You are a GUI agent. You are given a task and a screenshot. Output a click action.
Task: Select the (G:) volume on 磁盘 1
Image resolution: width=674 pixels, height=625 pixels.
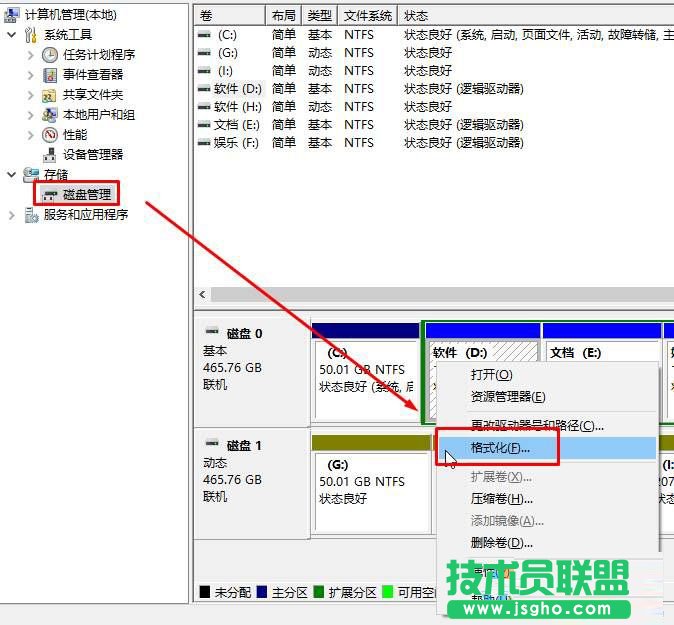coord(372,484)
